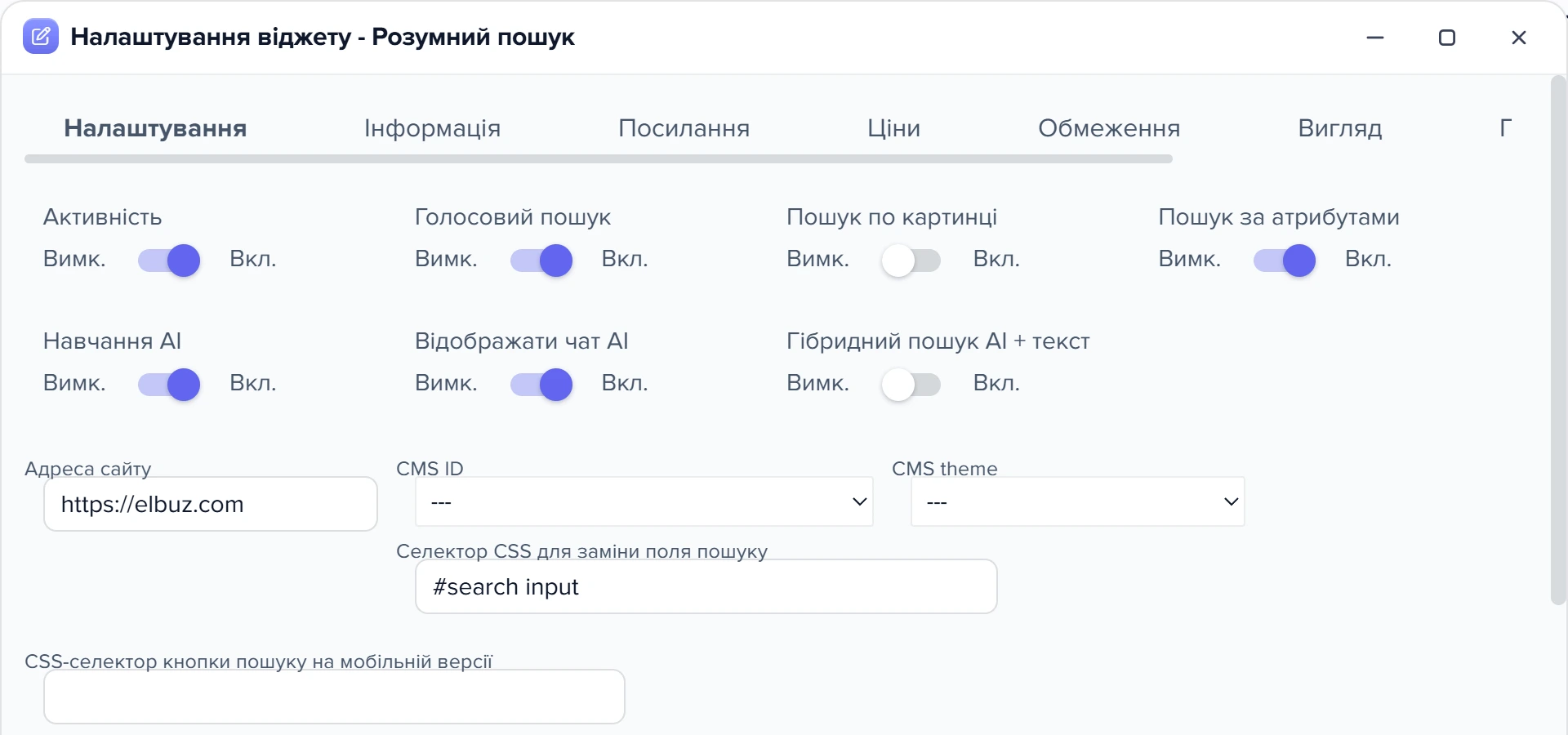This screenshot has height=735, width=1568.
Task: Click the partially visible last tab Г
Action: pos(1506,128)
